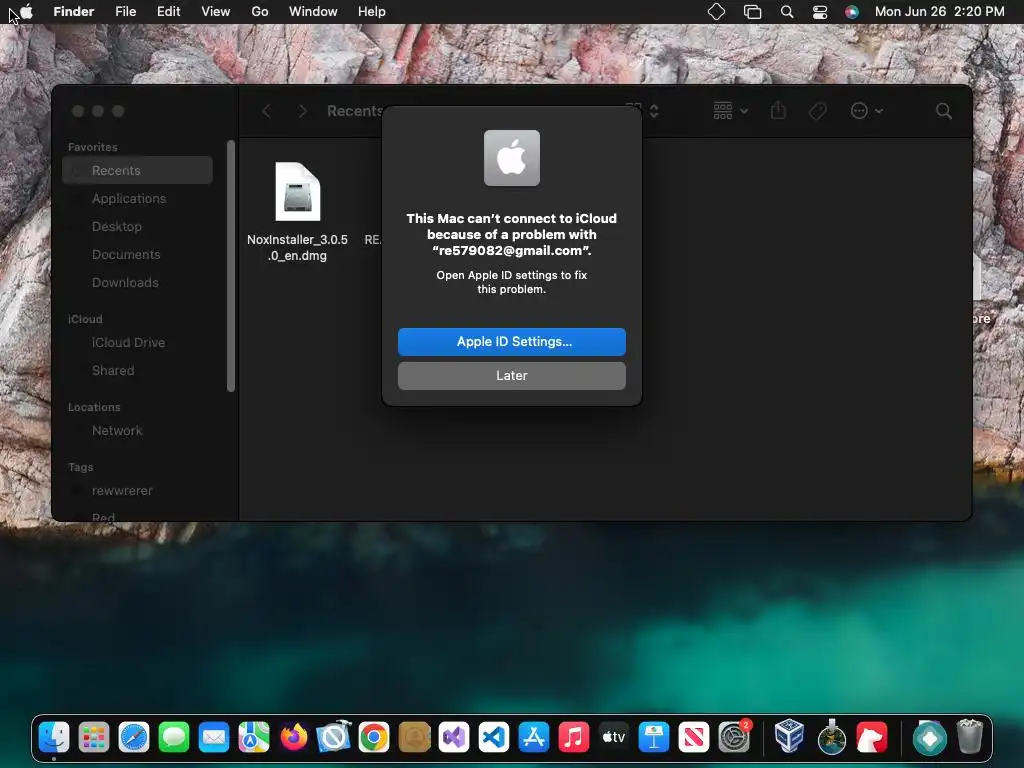This screenshot has width=1024, height=768.
Task: Open Apple TV from the Dock
Action: click(x=614, y=738)
